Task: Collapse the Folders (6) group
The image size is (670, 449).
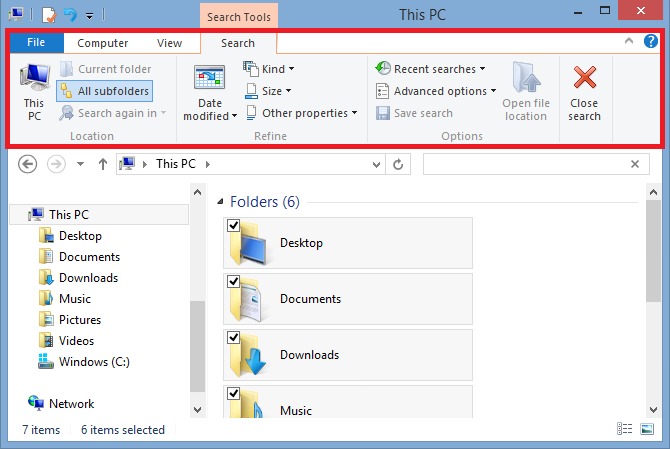Action: pyautogui.click(x=220, y=202)
